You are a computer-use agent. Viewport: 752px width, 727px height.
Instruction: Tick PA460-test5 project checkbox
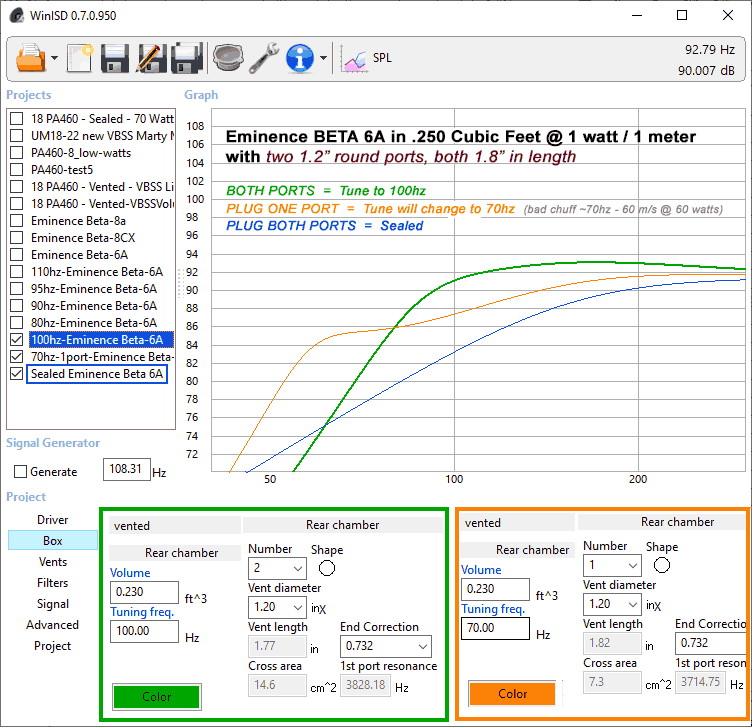[x=17, y=170]
